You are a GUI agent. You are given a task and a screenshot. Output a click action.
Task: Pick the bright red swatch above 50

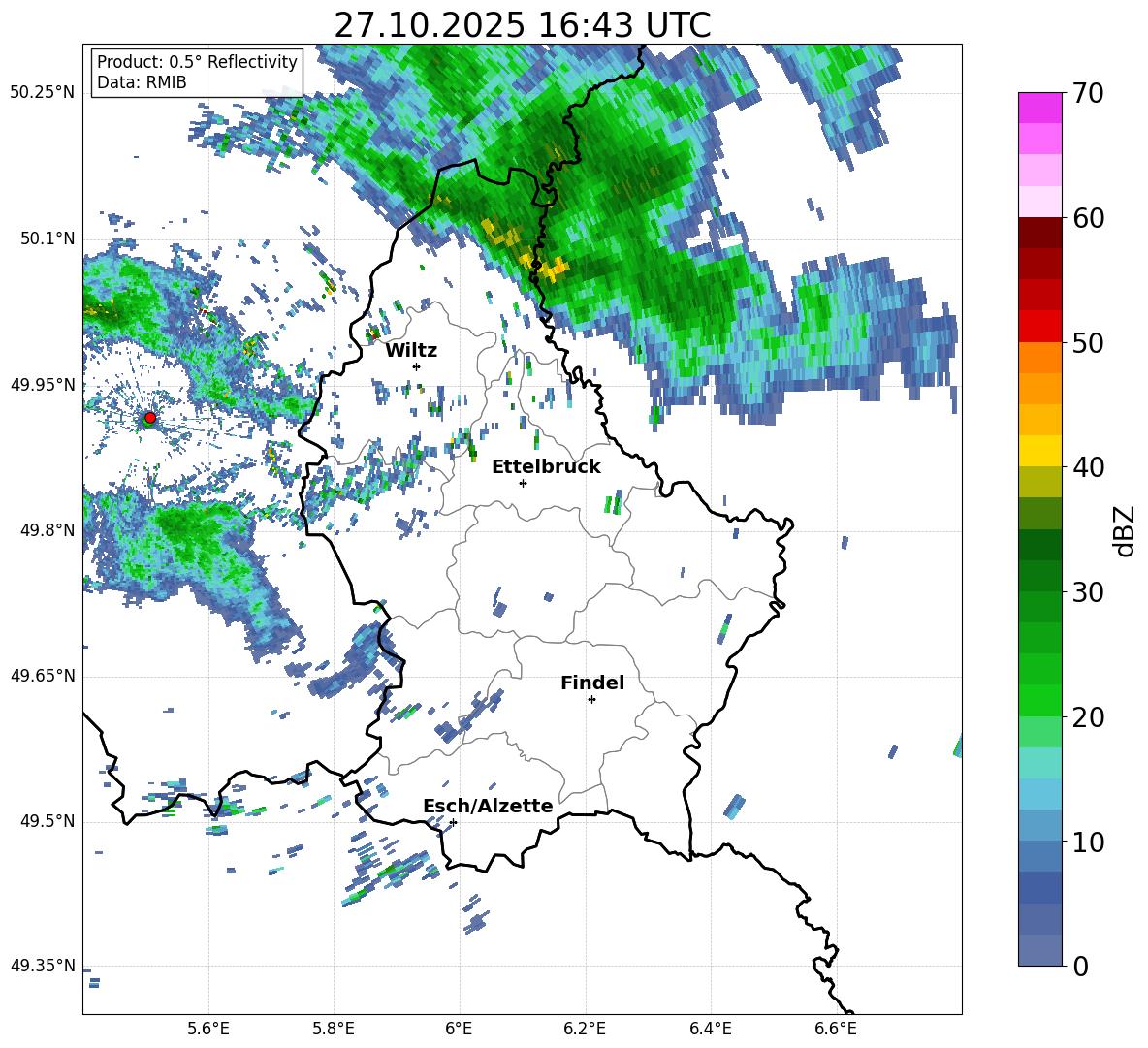[x=1039, y=327]
